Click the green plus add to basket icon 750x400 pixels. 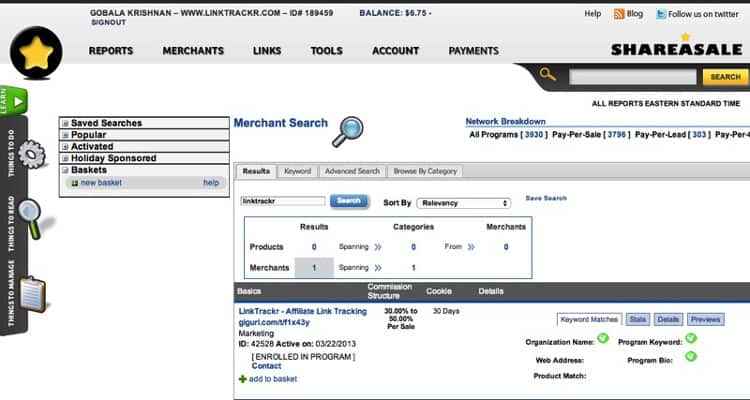tap(243, 379)
